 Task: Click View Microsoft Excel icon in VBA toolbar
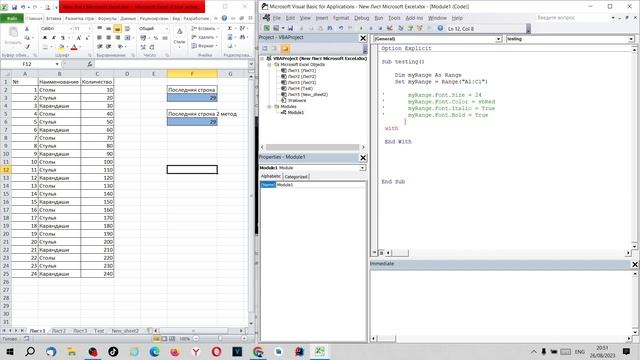[267, 28]
